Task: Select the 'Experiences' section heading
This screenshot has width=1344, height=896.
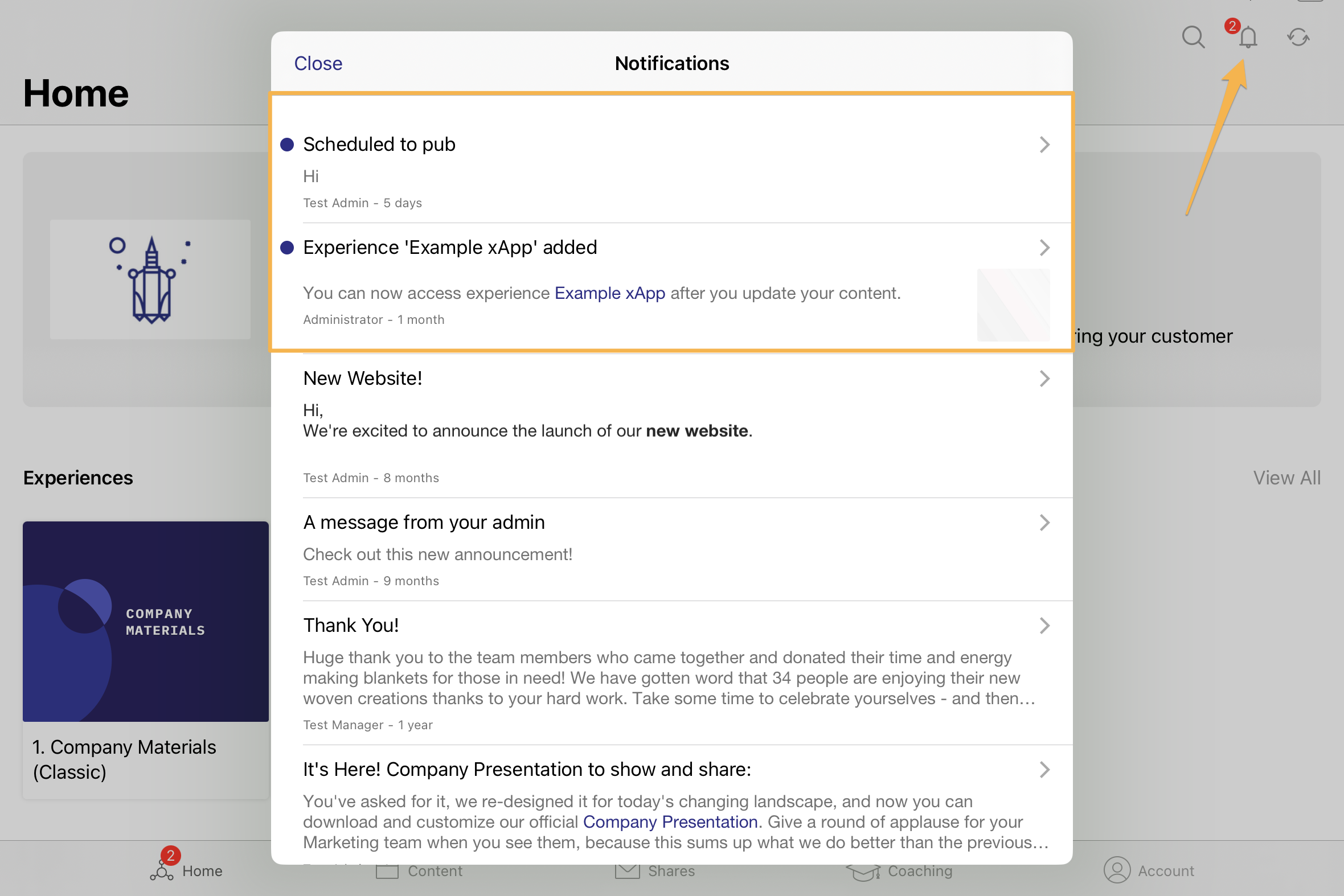Action: pyautogui.click(x=78, y=478)
